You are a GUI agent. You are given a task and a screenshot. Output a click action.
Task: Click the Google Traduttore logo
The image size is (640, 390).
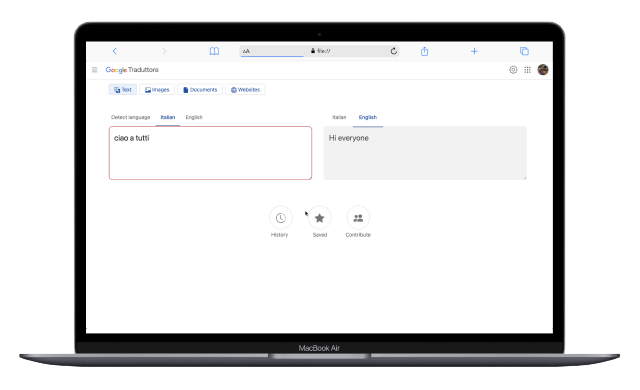(x=132, y=70)
